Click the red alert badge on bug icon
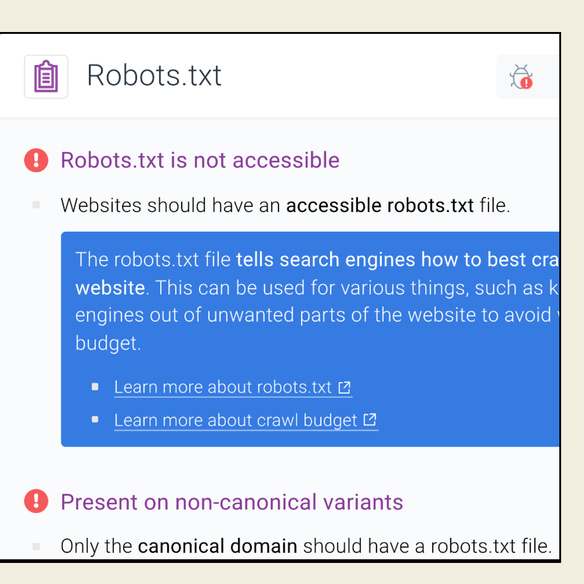Image resolution: width=584 pixels, height=584 pixels. (526, 83)
